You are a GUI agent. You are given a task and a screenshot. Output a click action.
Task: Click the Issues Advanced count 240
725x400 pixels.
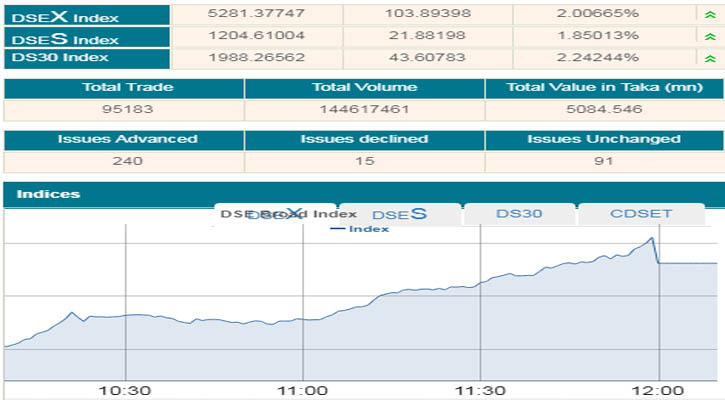[x=121, y=161]
